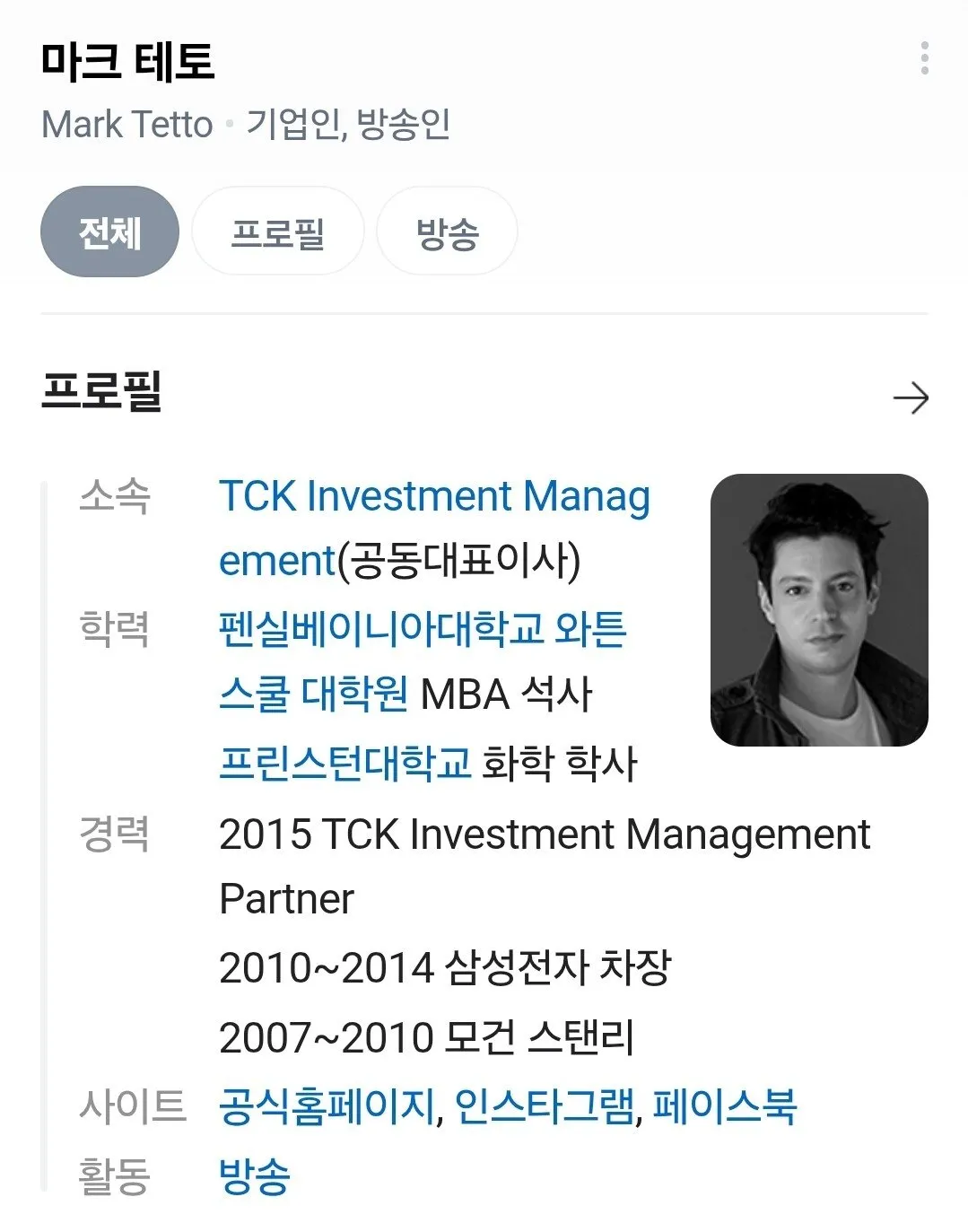Open the three-dot more options menu

(x=924, y=58)
